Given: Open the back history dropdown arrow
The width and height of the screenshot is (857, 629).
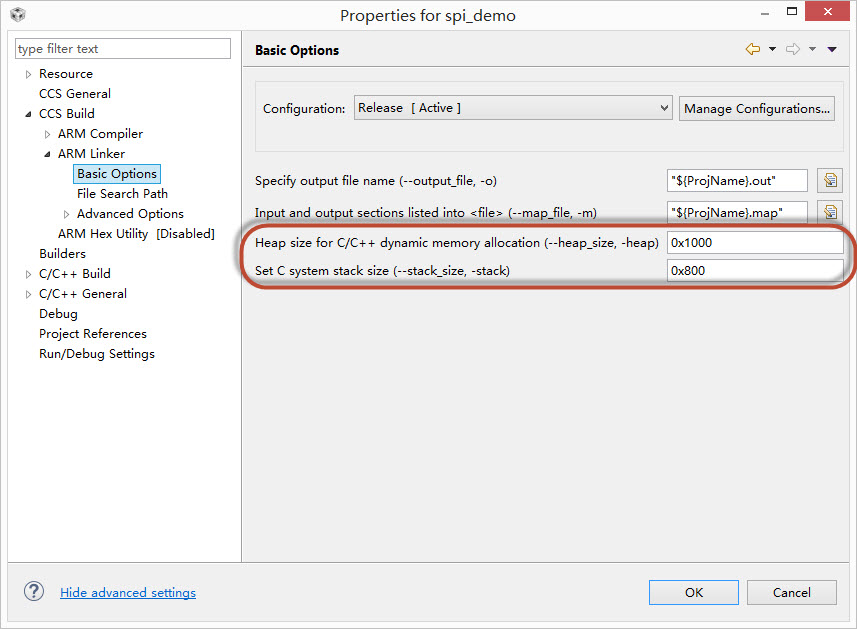Looking at the screenshot, I should 772,49.
